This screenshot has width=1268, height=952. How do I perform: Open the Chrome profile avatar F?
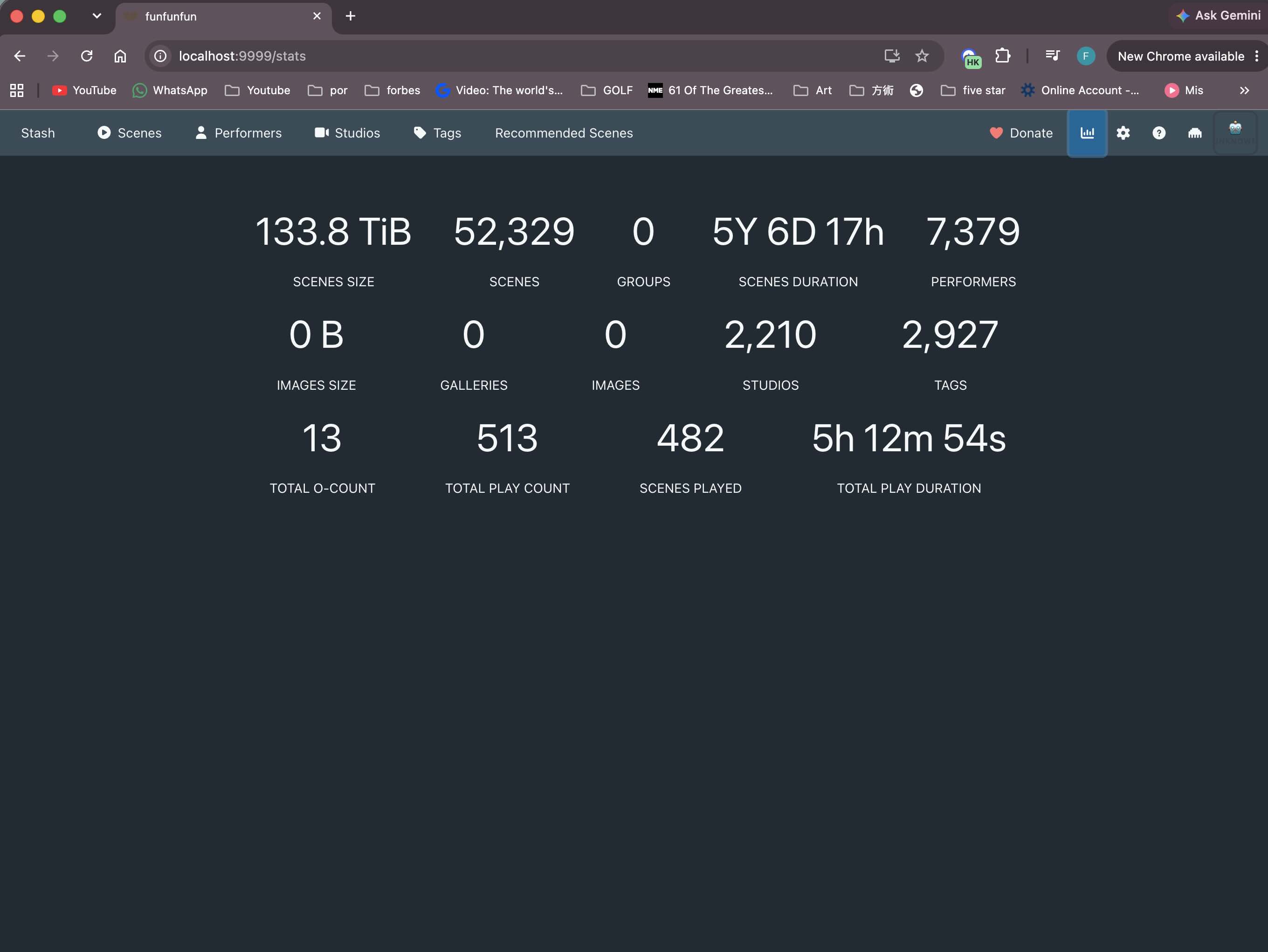[x=1085, y=56]
